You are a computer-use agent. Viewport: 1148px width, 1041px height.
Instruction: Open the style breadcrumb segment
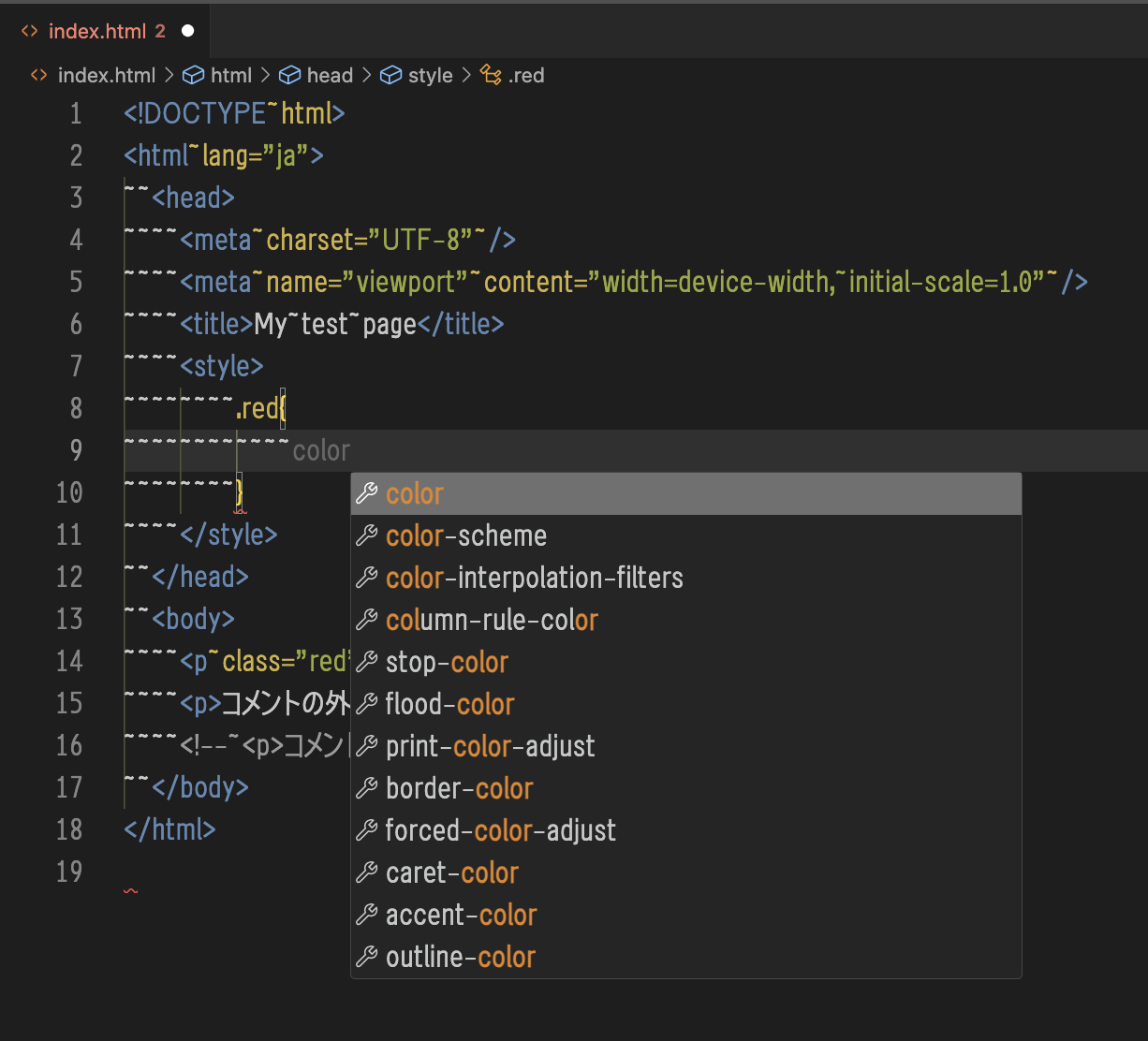tap(430, 76)
